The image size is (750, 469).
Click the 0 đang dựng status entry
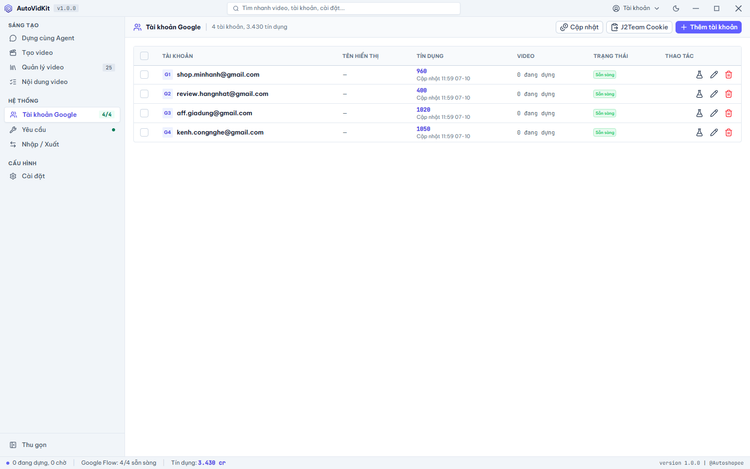pos(36,463)
